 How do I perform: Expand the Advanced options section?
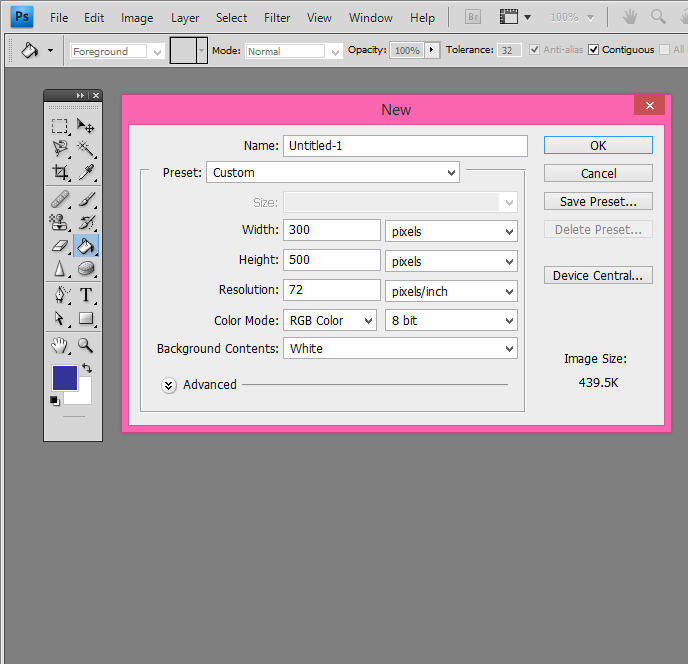click(168, 385)
